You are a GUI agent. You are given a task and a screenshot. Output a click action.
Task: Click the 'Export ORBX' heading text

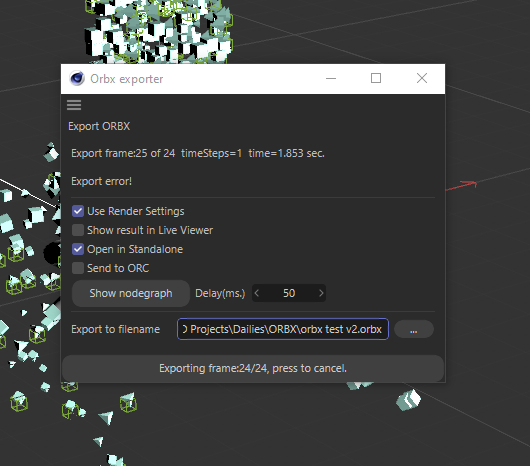click(99, 126)
